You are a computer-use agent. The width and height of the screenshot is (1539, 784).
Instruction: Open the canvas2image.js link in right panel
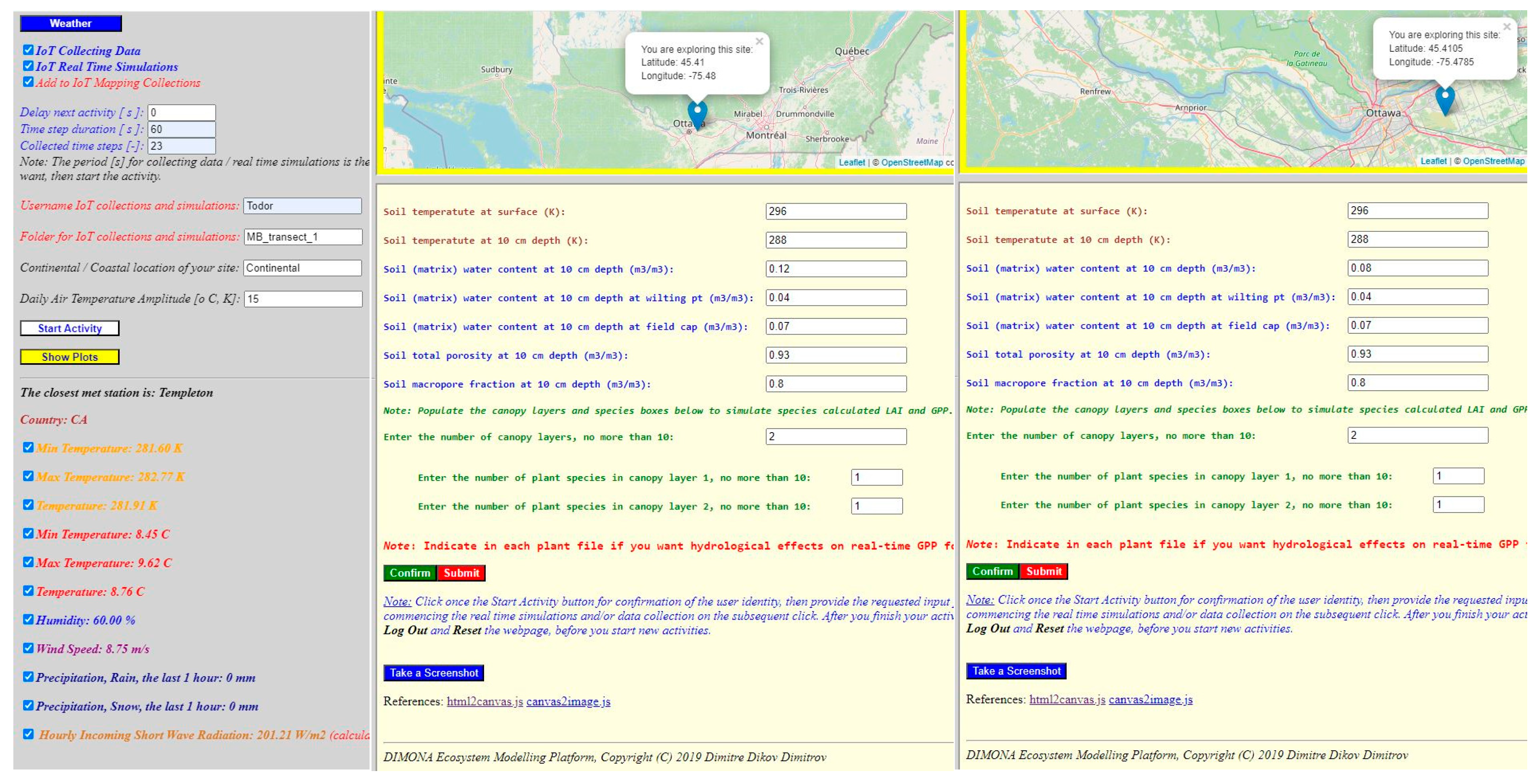[x=1151, y=700]
